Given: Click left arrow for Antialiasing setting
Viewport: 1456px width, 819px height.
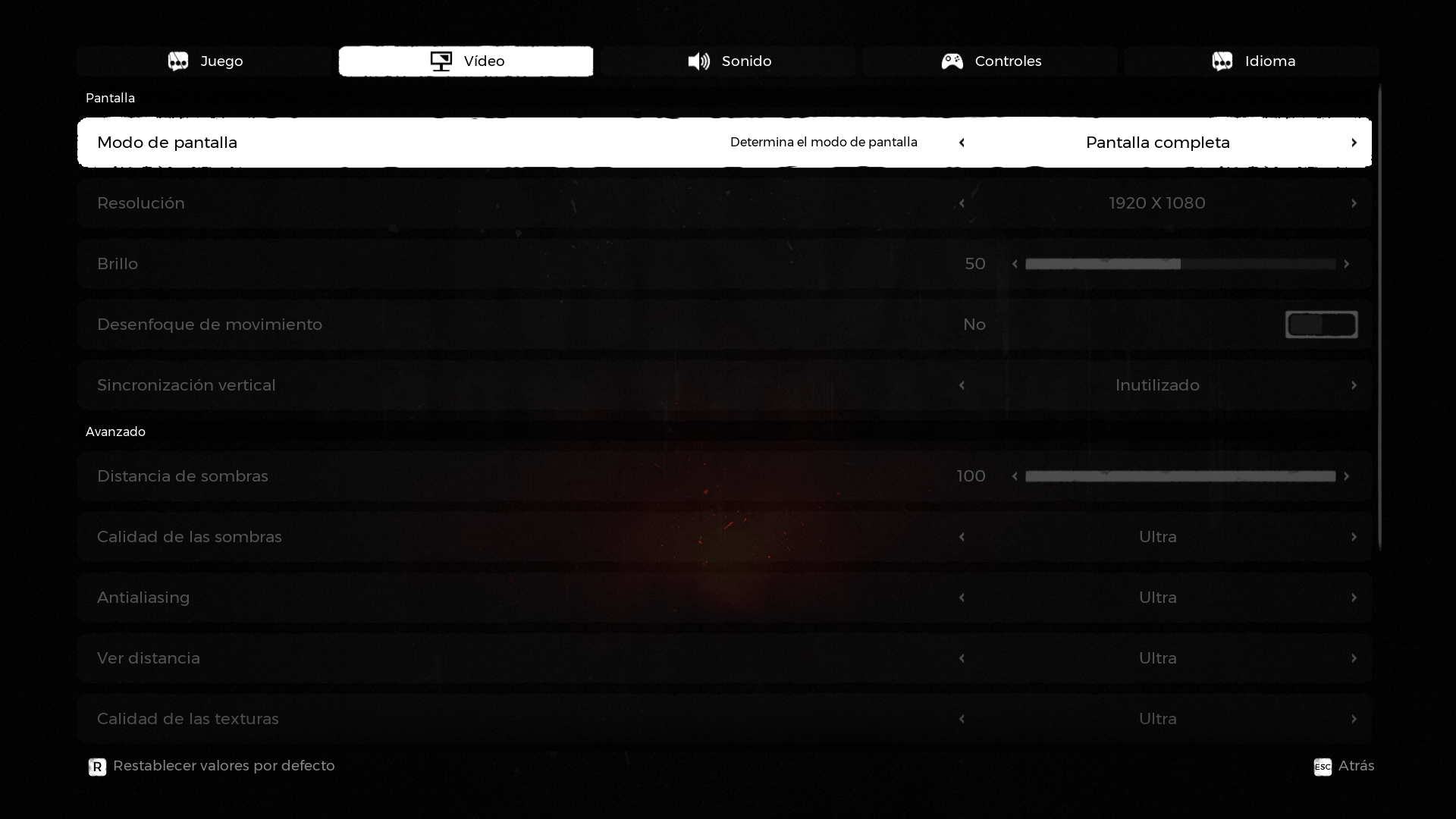Looking at the screenshot, I should (x=962, y=598).
